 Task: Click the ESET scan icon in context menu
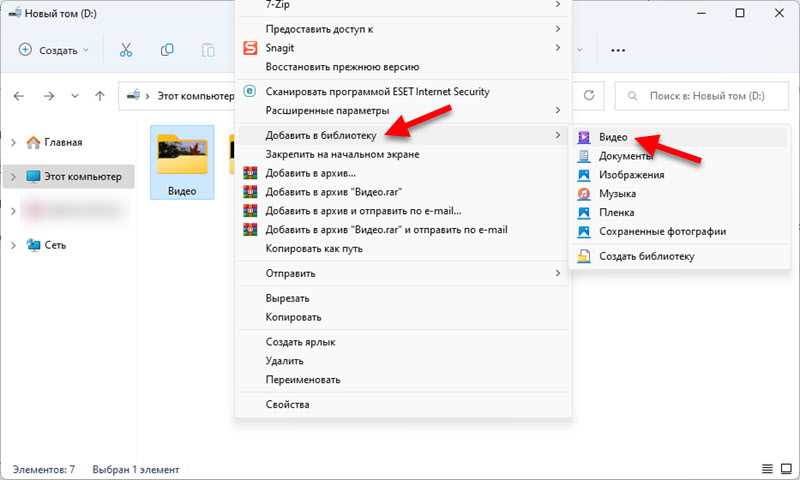(x=249, y=91)
